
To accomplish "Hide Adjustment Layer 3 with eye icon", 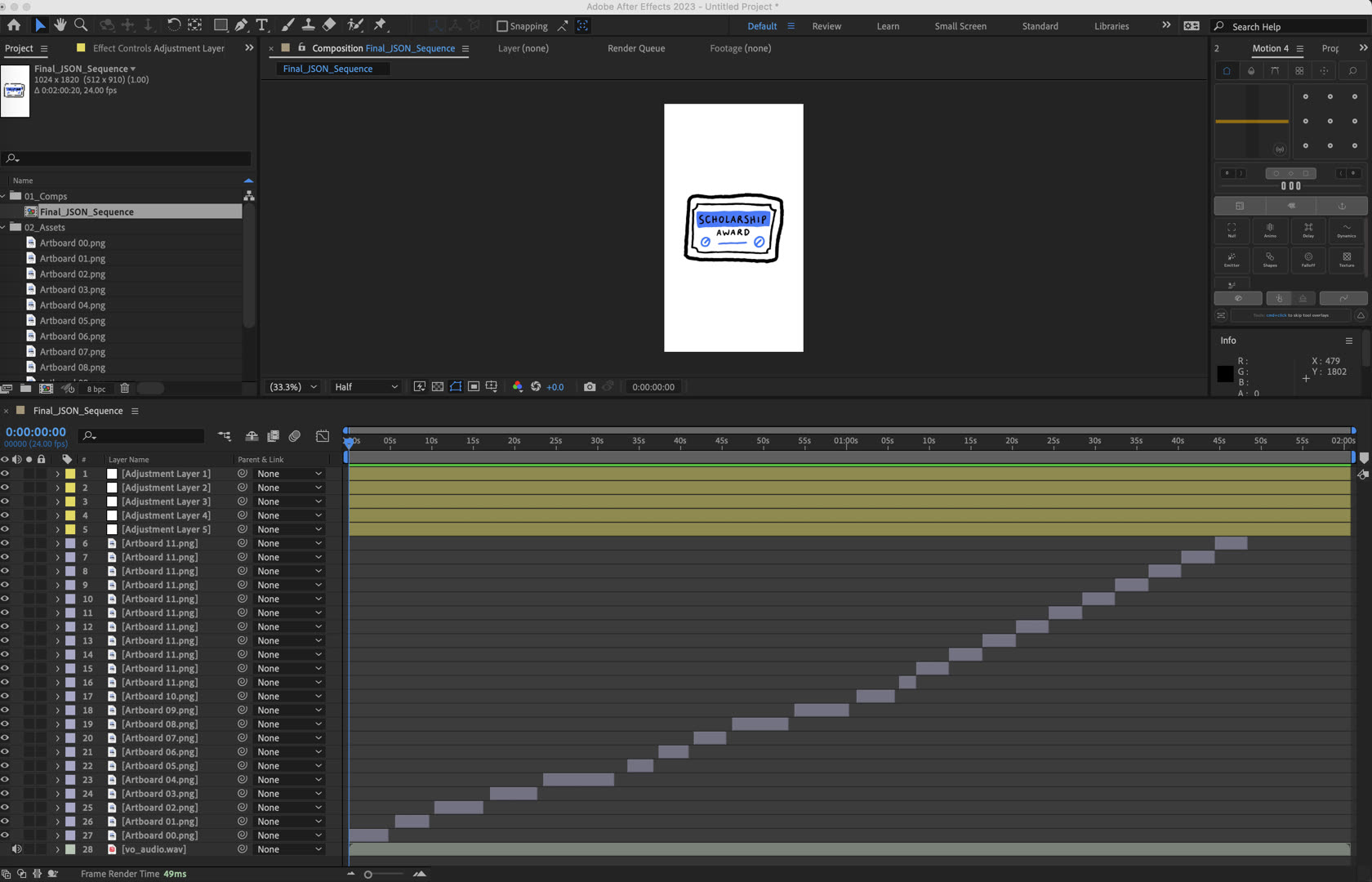I will pos(5,501).
